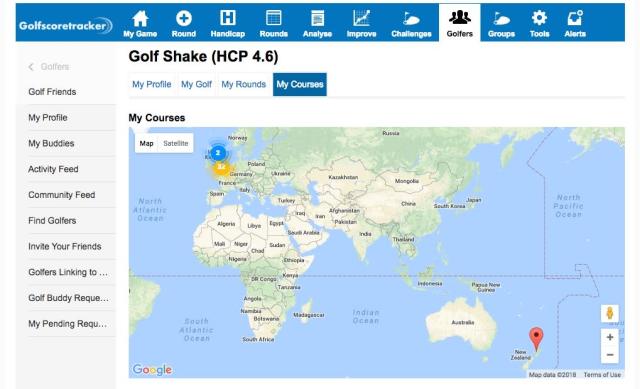640x389 pixels.
Task: Open map Terms of Use link
Action: coord(602,374)
